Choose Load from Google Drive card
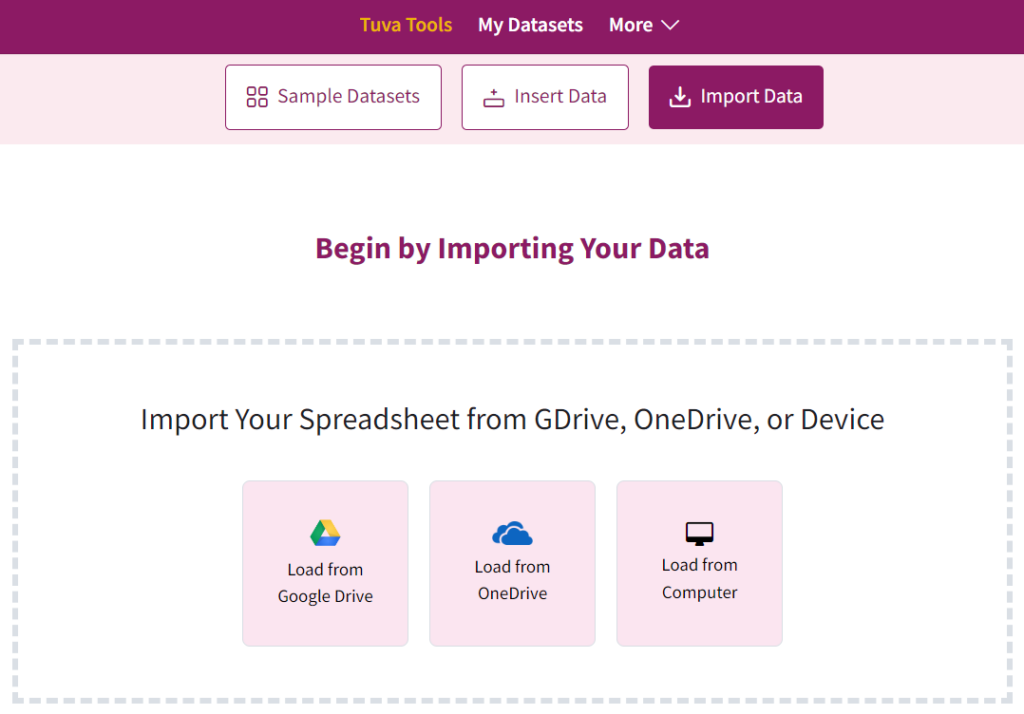This screenshot has width=1024, height=714. (325, 563)
